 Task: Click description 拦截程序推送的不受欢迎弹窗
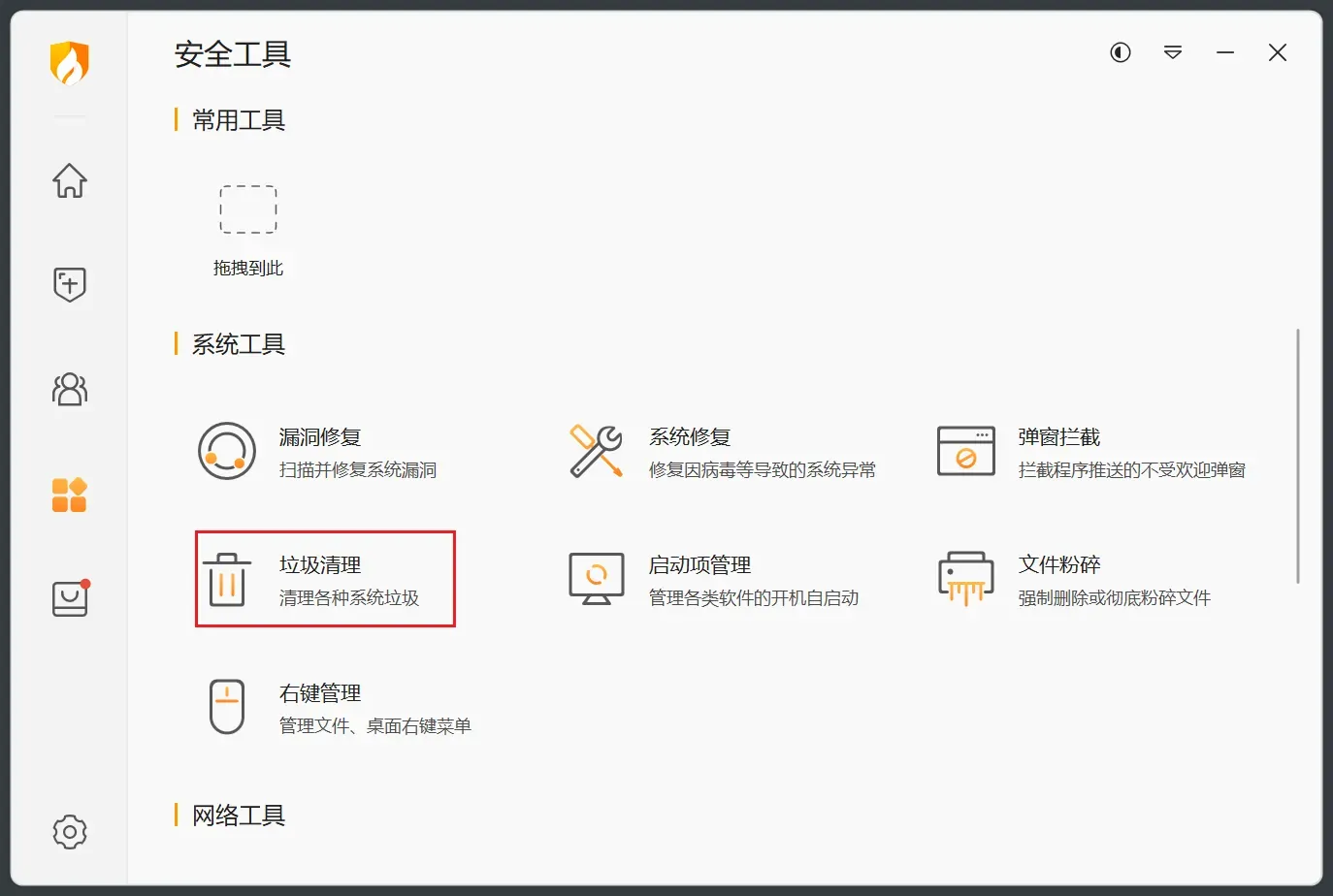[x=1132, y=470]
